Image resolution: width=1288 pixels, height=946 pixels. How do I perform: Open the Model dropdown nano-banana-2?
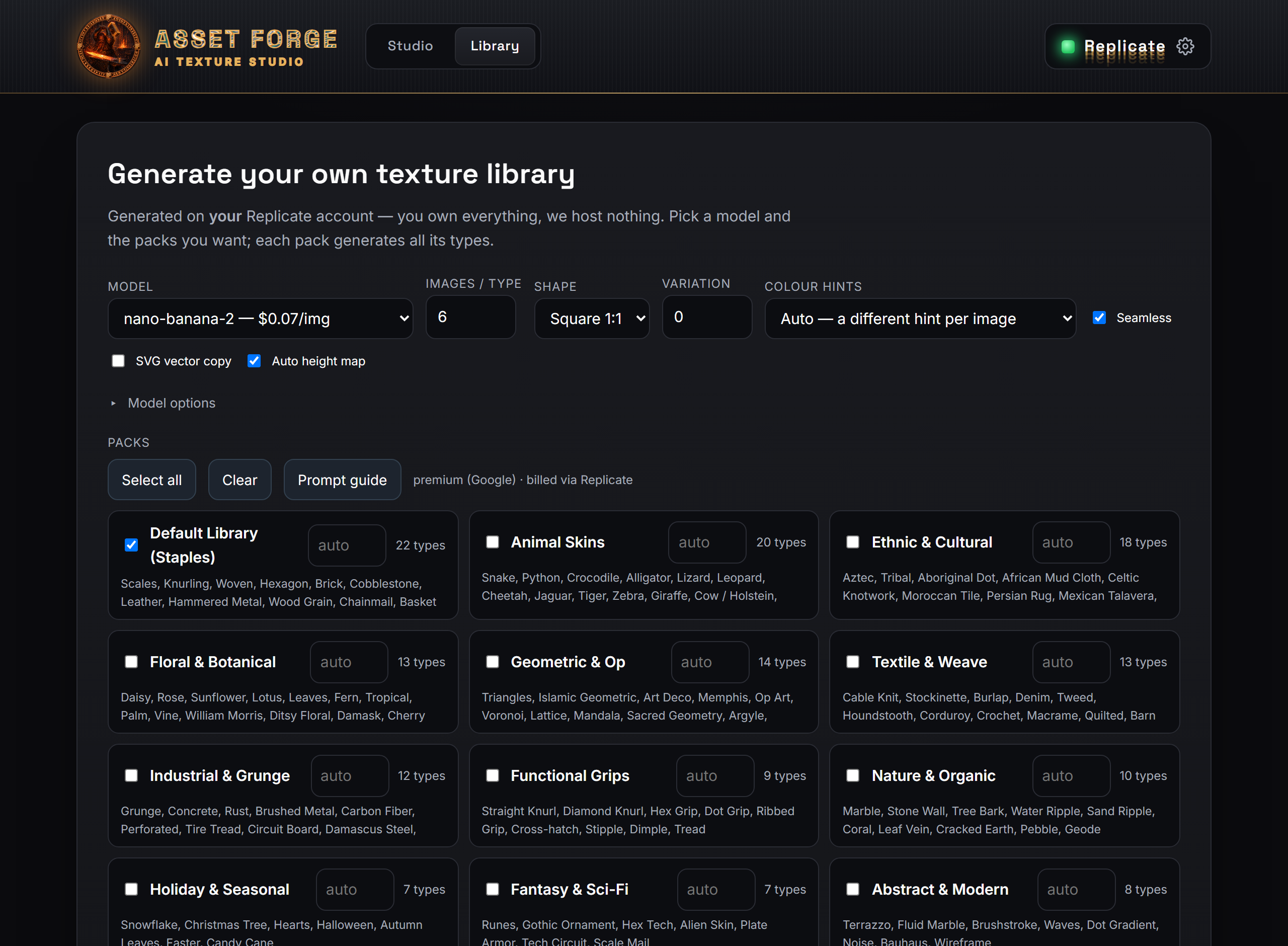pyautogui.click(x=261, y=319)
